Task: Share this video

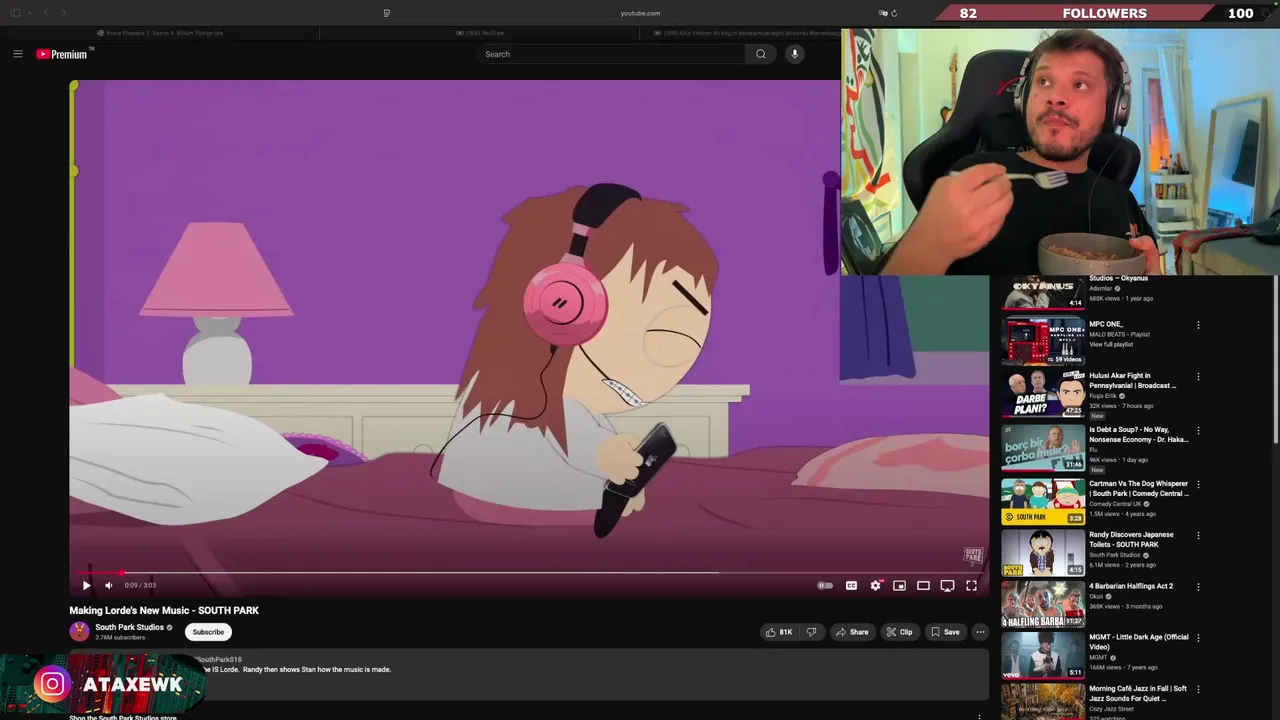Action: click(x=852, y=632)
